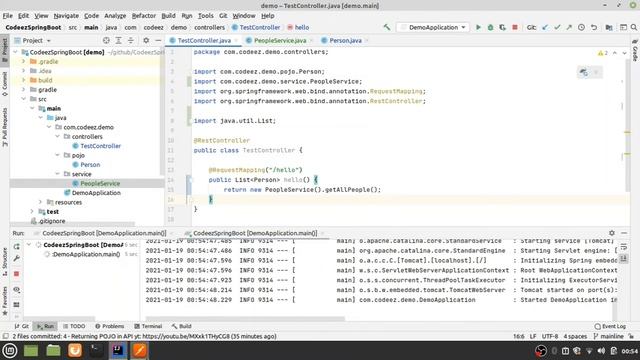Open the File menu
Image resolution: width=640 pixels, height=360 pixels.
(7, 16)
